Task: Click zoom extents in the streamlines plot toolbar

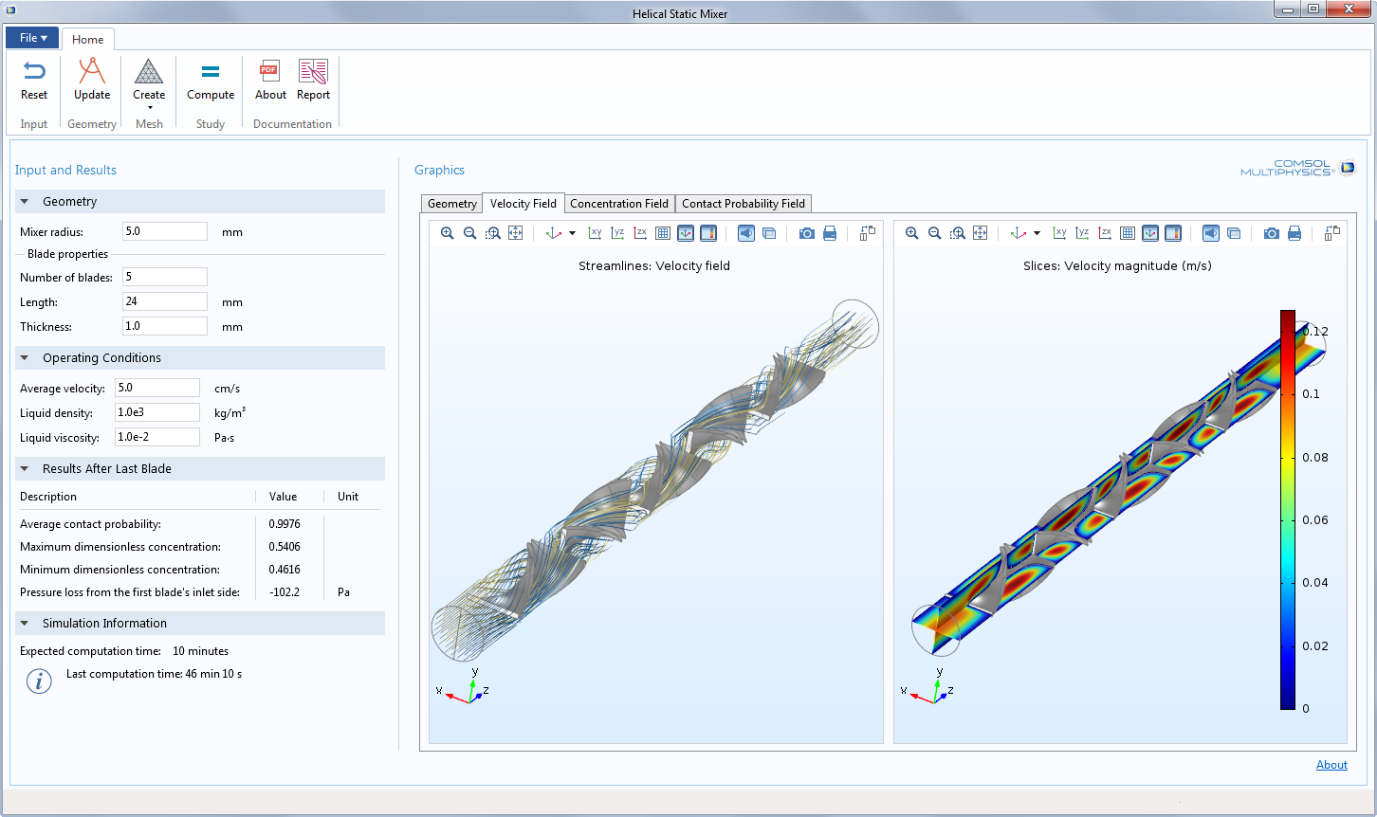Action: 516,233
